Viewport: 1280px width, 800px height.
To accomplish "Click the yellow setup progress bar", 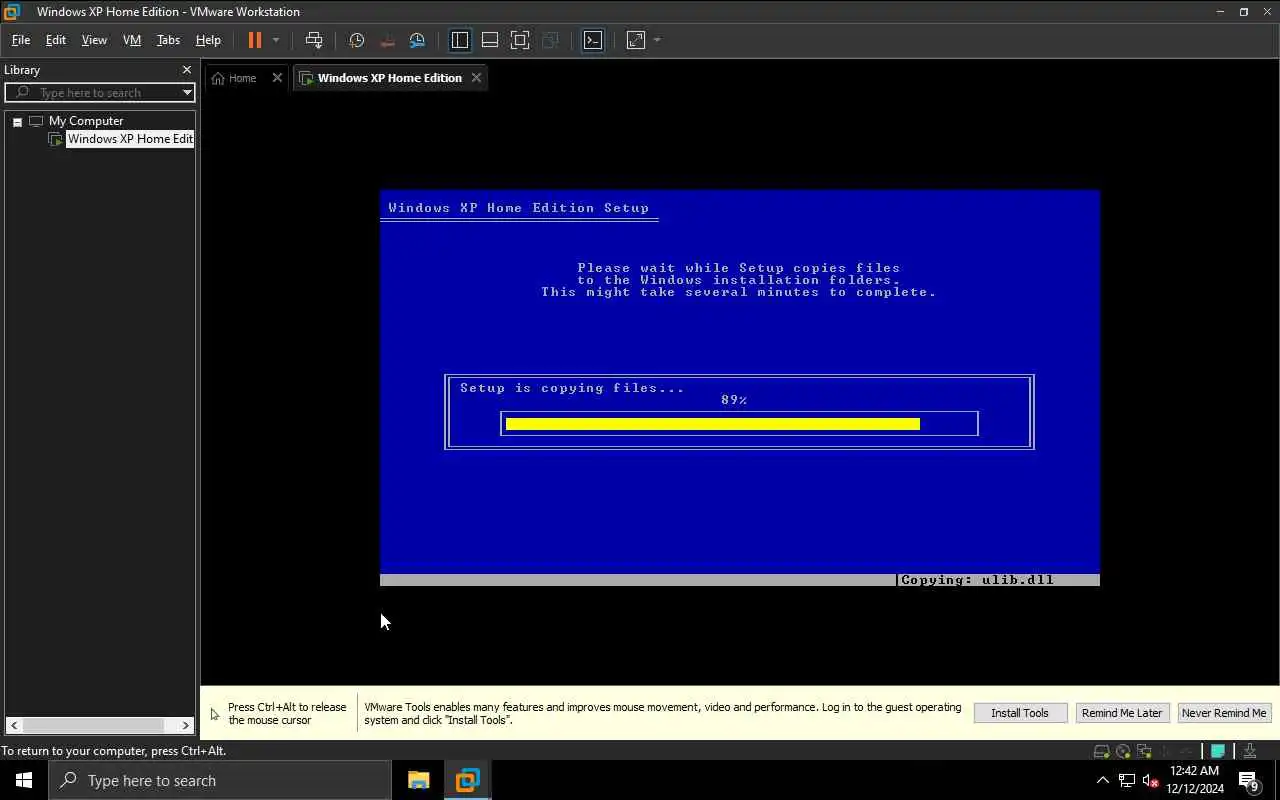I will [x=712, y=424].
